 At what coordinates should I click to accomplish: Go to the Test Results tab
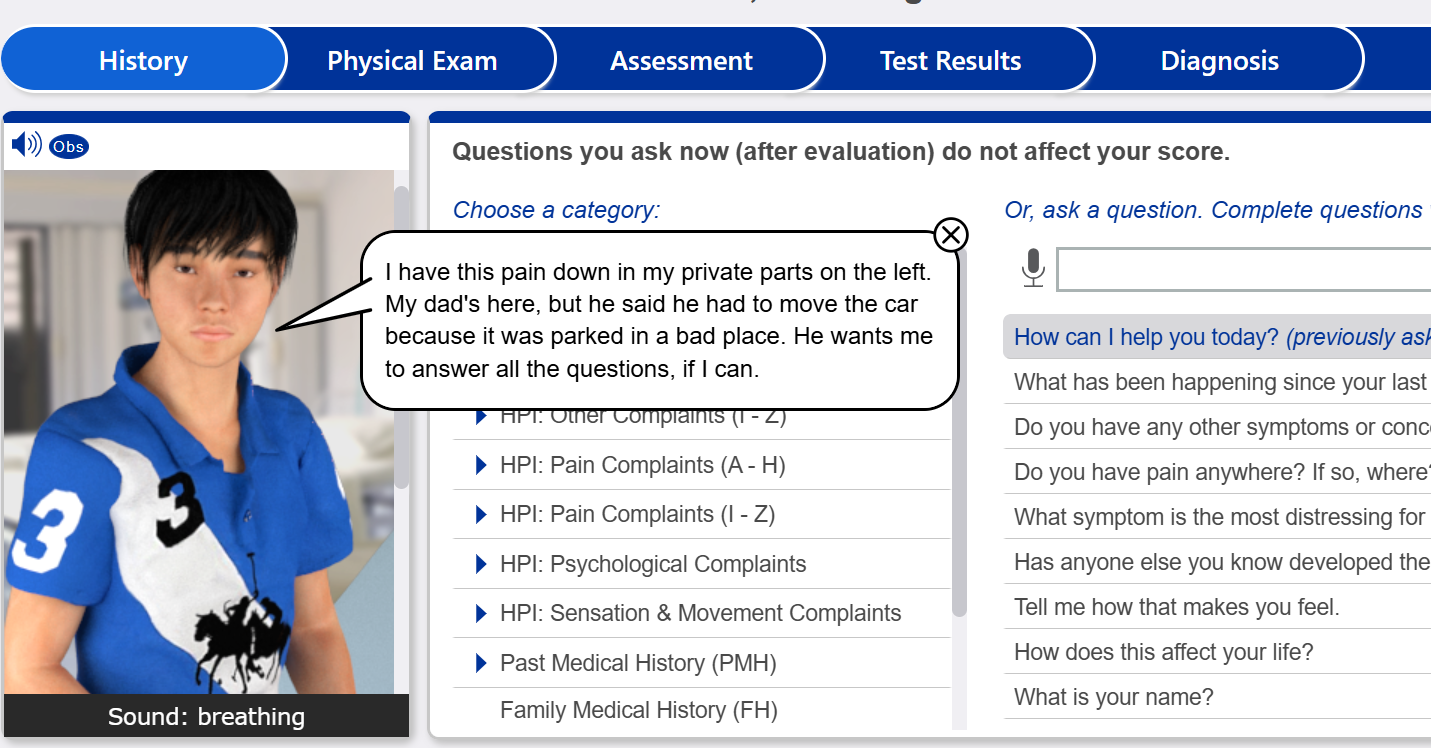(950, 61)
